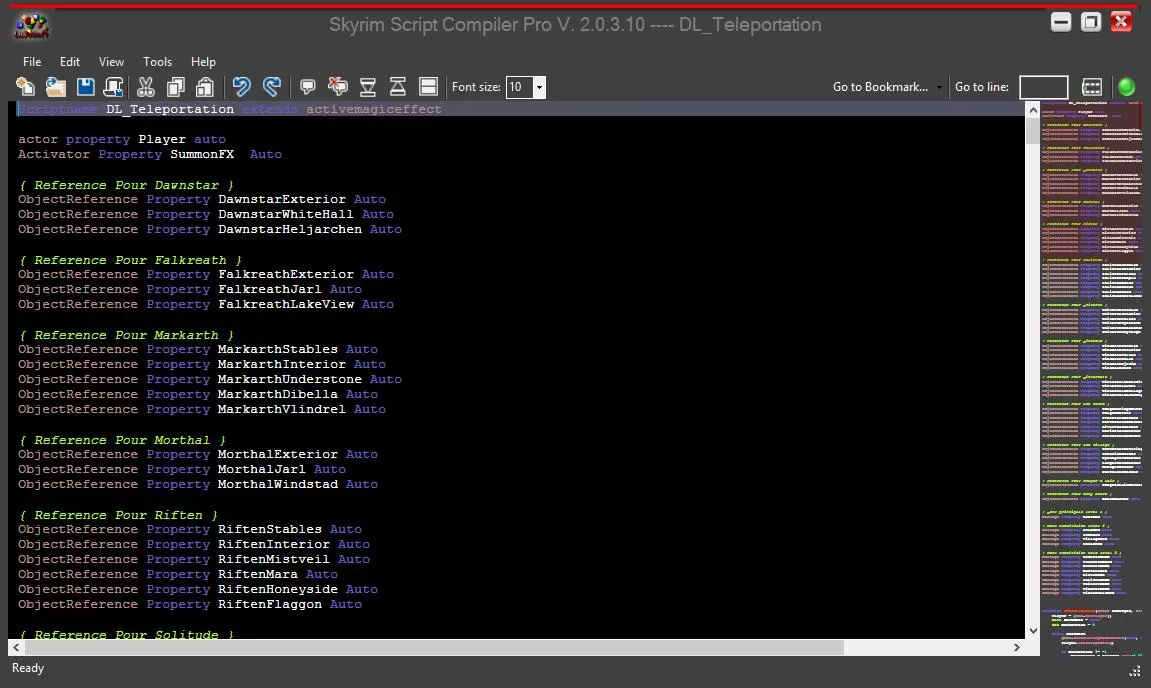Click the vertical scrollbar down arrow

click(x=1033, y=631)
